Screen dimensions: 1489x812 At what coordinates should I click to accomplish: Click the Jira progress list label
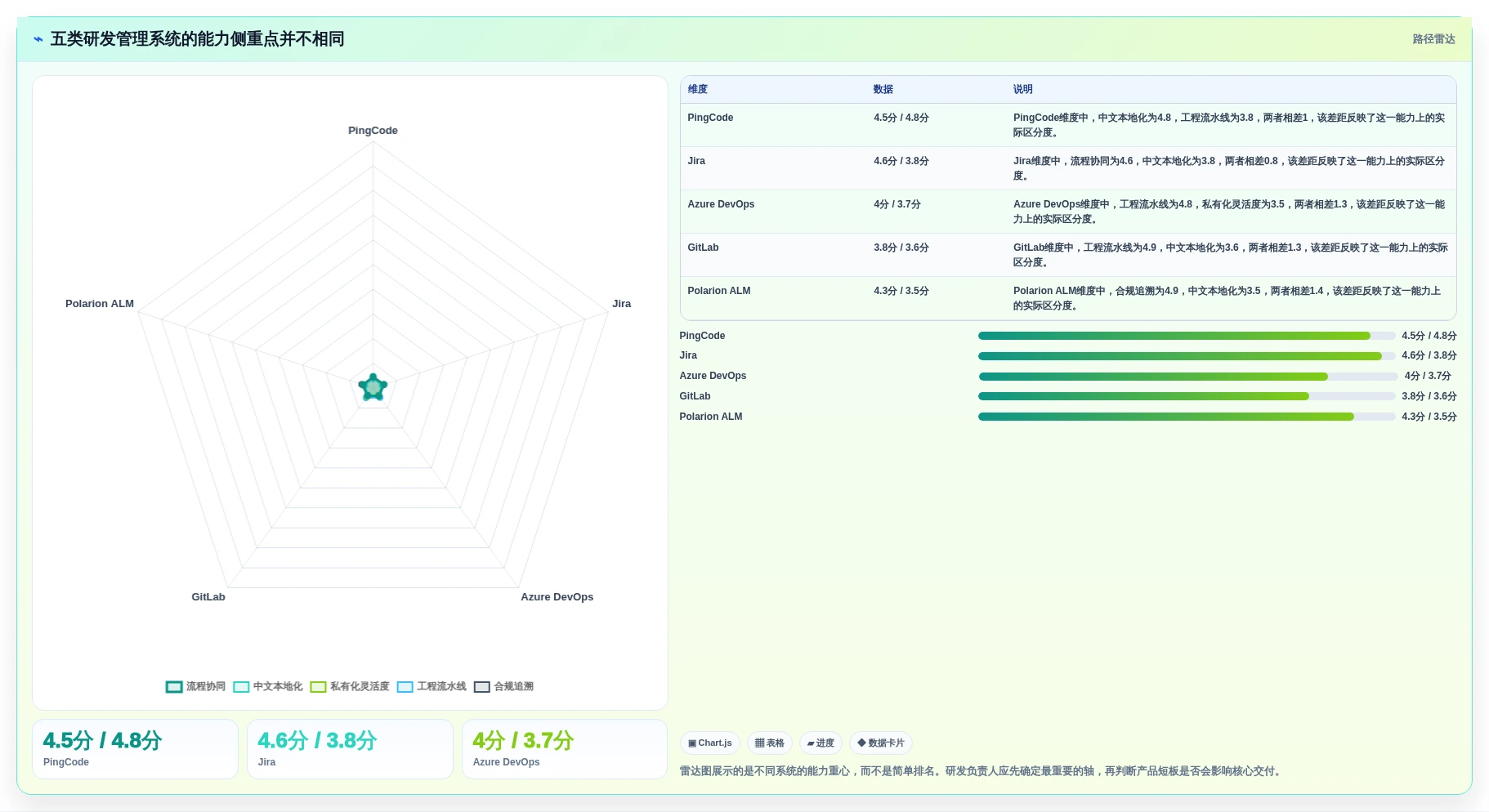(x=688, y=355)
